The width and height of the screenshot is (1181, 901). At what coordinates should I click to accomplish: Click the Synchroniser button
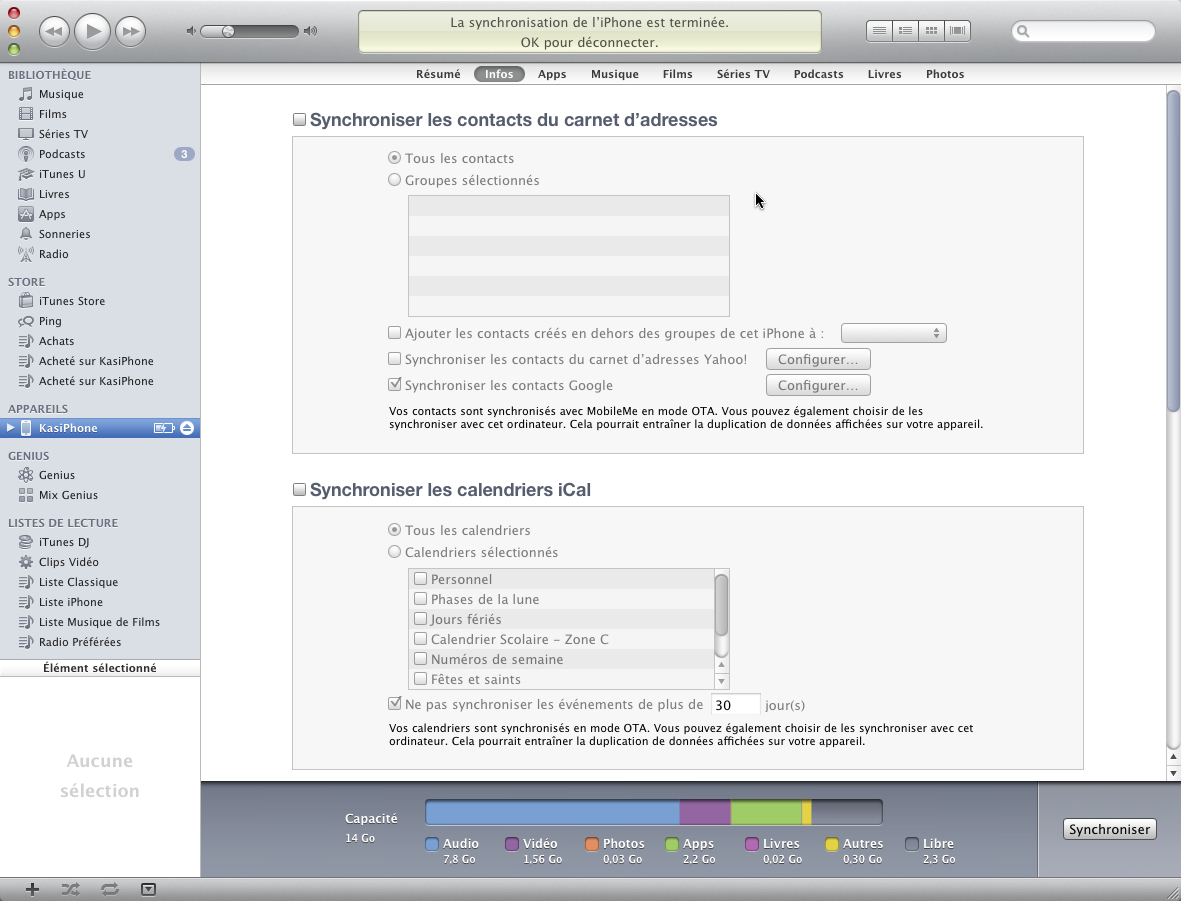1109,829
